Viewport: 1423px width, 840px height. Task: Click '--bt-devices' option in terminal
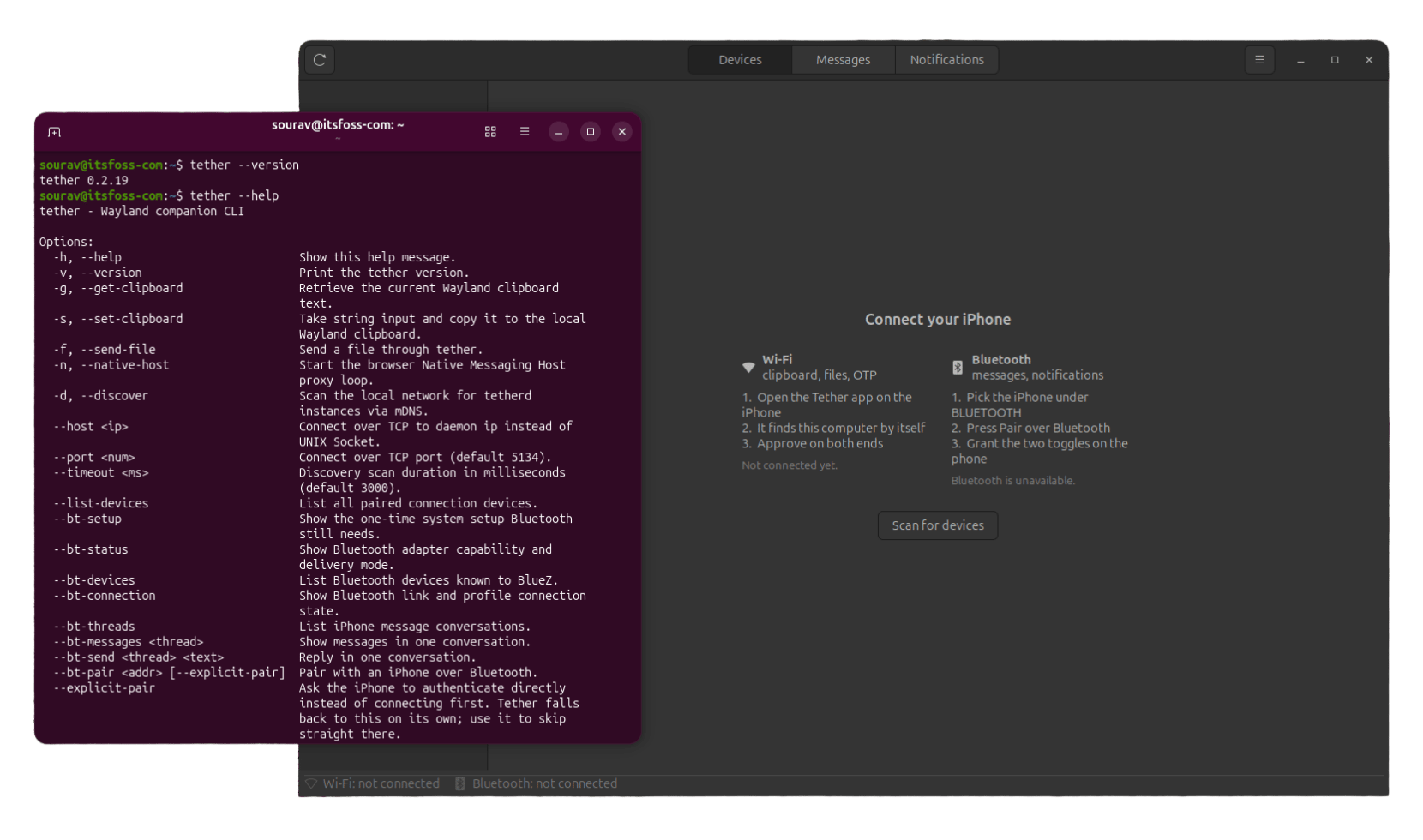point(94,581)
